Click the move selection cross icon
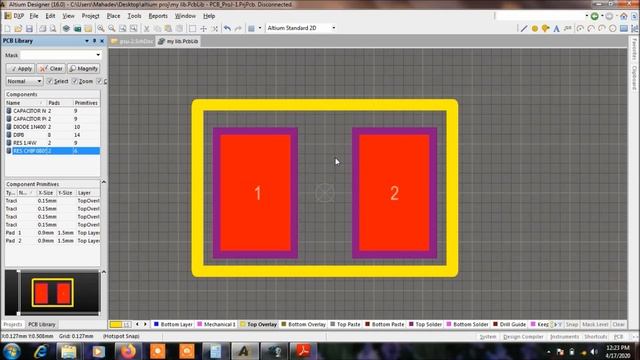This screenshot has height=360, width=640. [203, 29]
